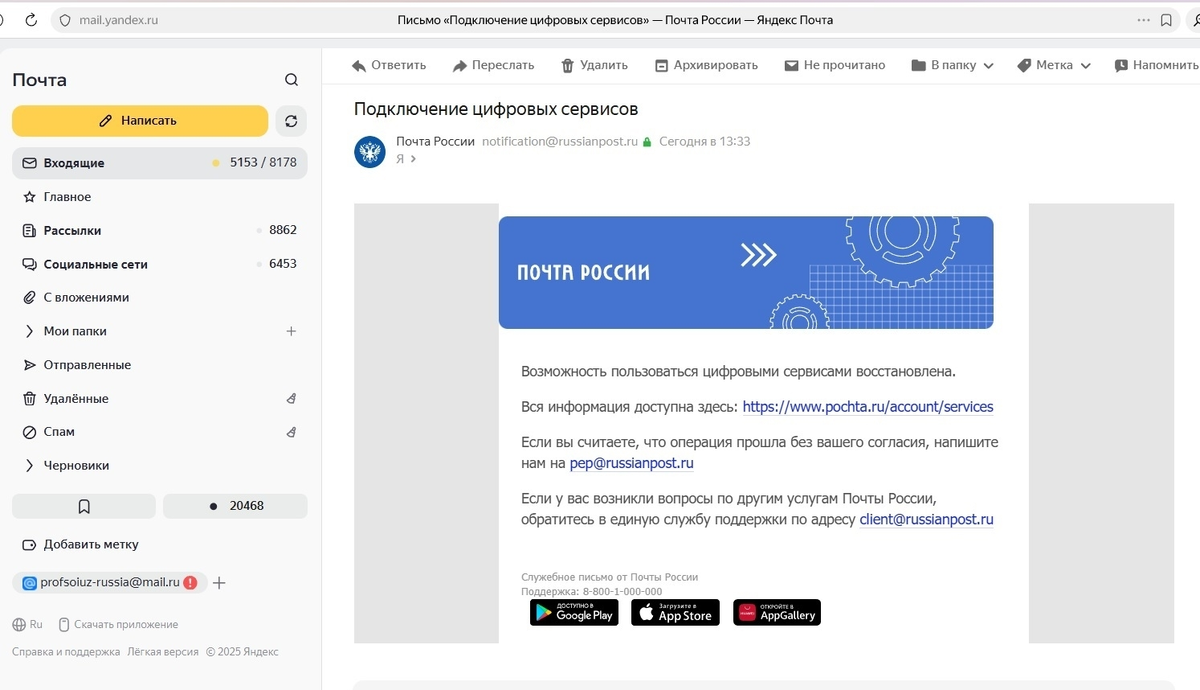Click Почта logo heading in sidebar
1200x690 pixels.
click(x=40, y=80)
